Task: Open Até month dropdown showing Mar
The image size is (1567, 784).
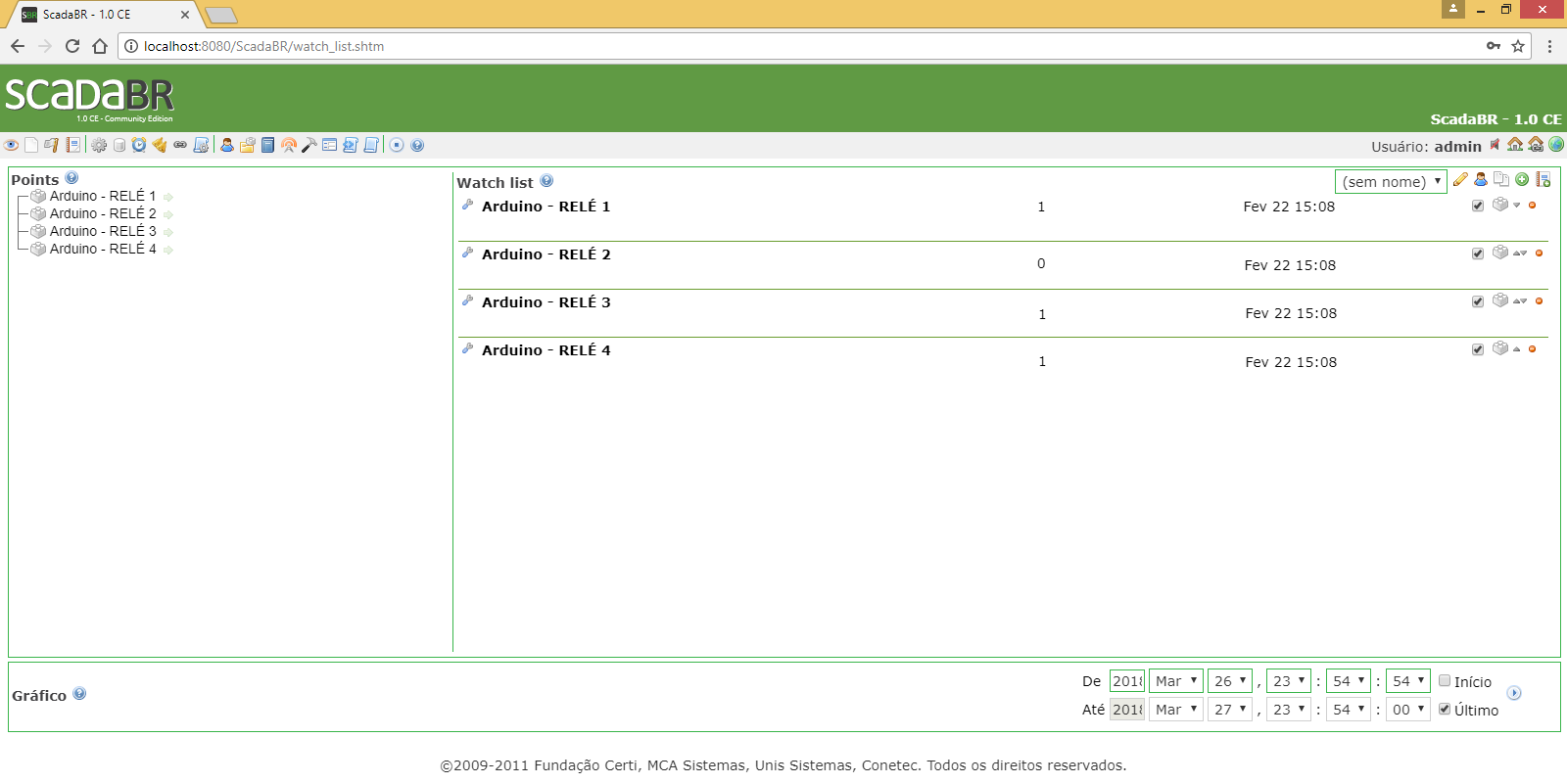Action: 1176,709
